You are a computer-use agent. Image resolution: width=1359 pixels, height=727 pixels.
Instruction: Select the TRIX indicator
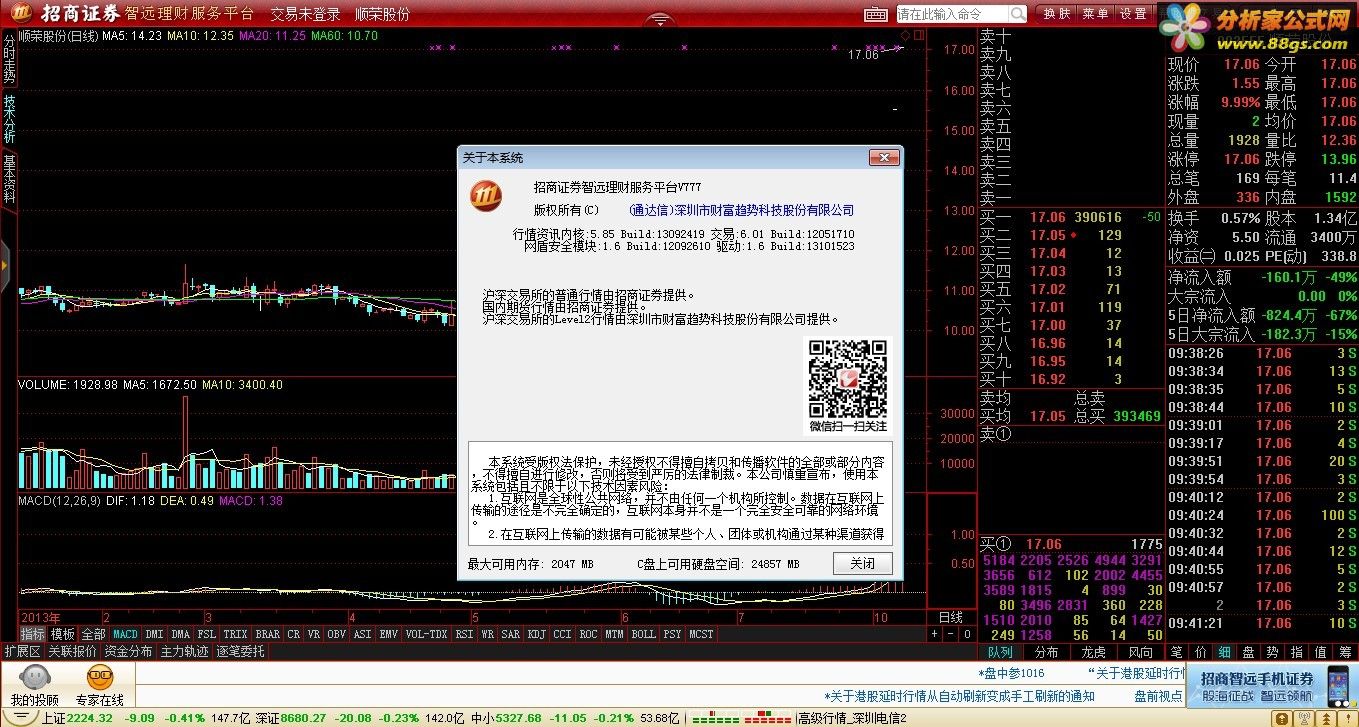click(235, 634)
